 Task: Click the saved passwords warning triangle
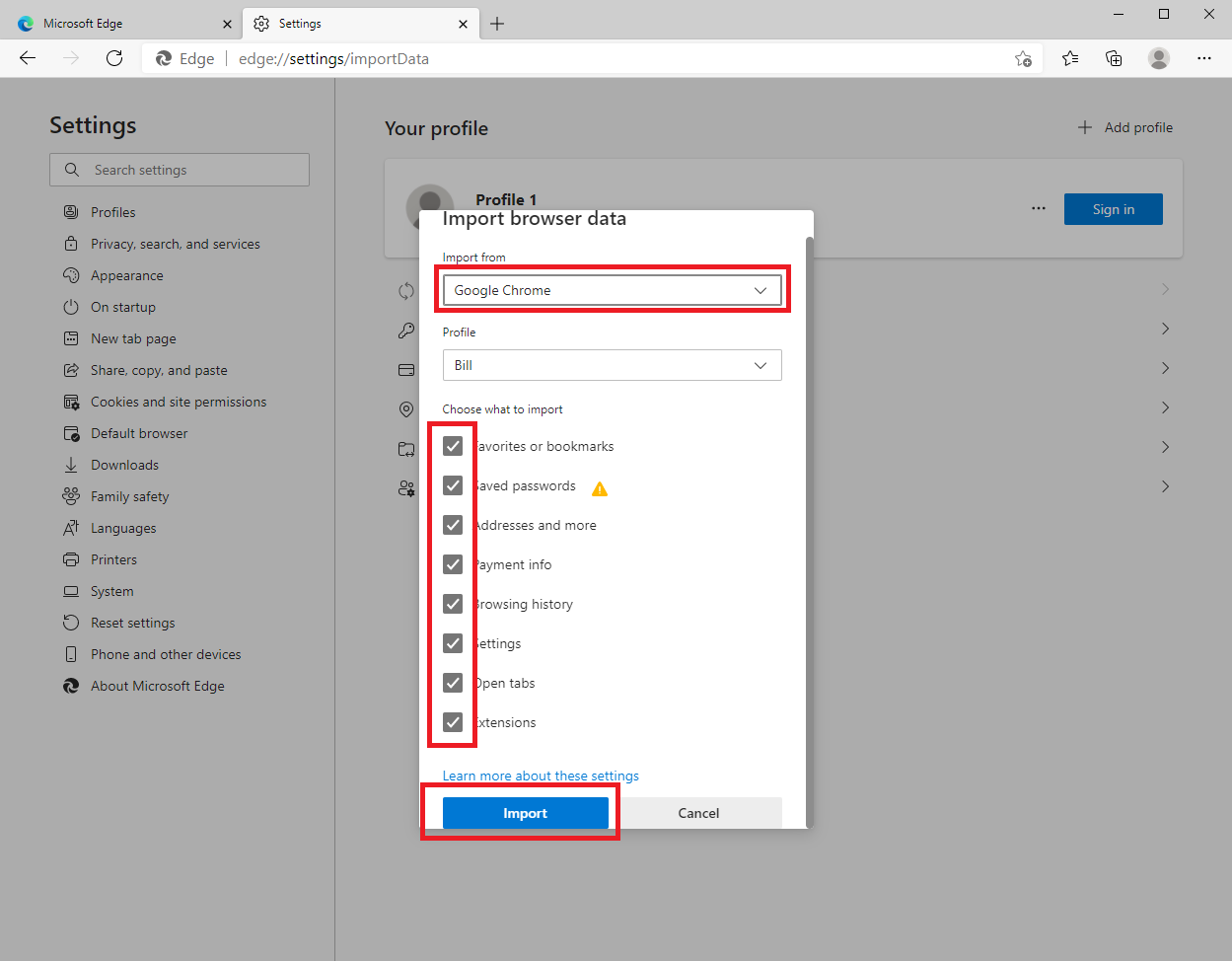coord(600,487)
